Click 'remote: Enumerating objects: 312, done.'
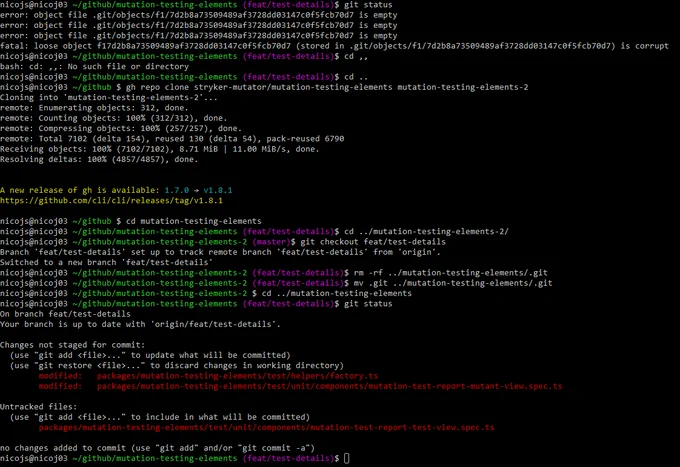 pos(94,108)
